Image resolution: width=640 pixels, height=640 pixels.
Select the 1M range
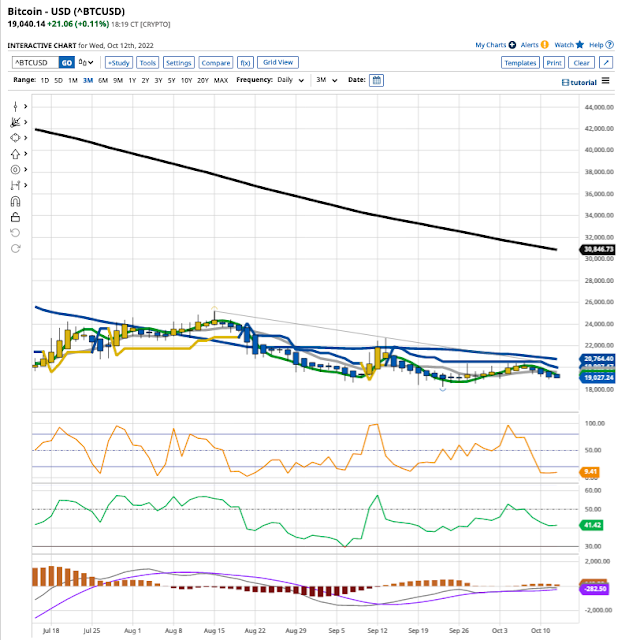coord(73,80)
